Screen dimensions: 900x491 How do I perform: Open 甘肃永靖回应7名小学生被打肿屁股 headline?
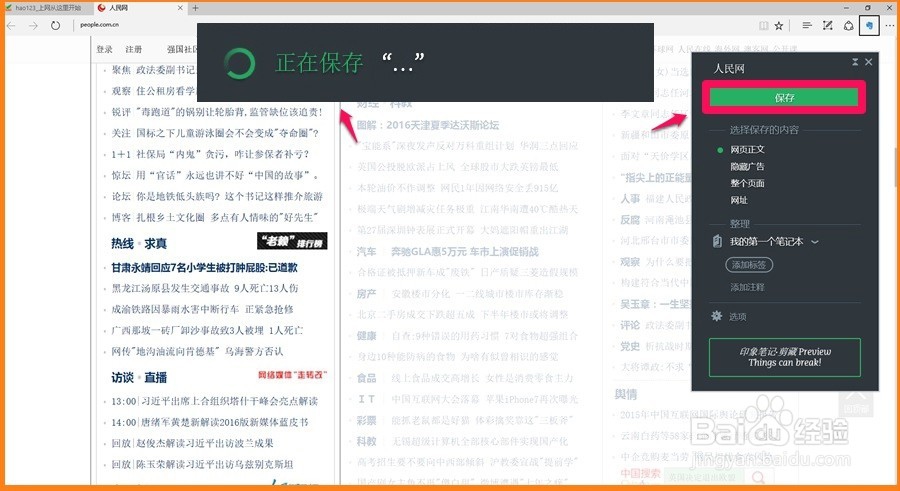[204, 268]
